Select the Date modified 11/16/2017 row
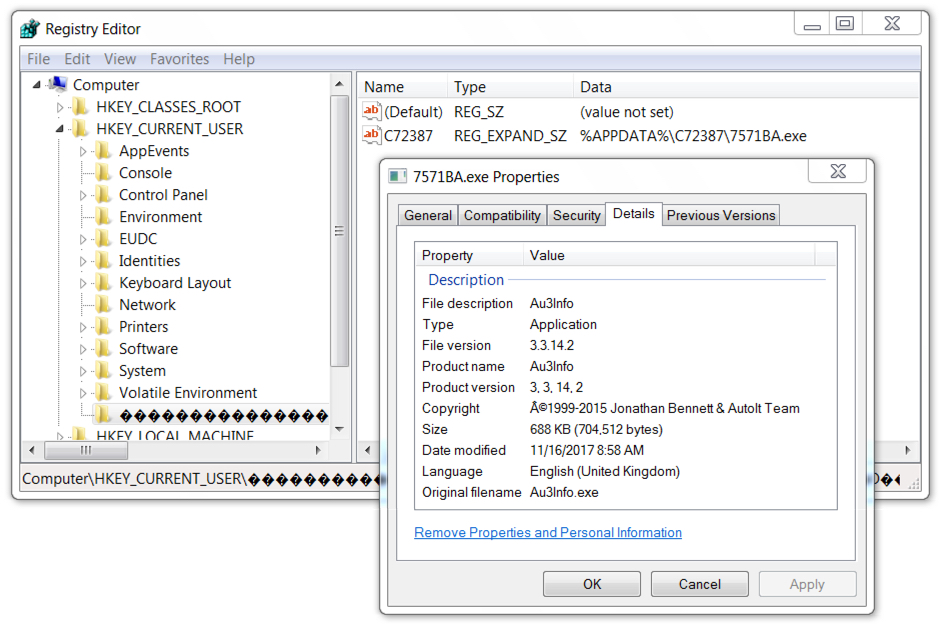 [x=626, y=450]
